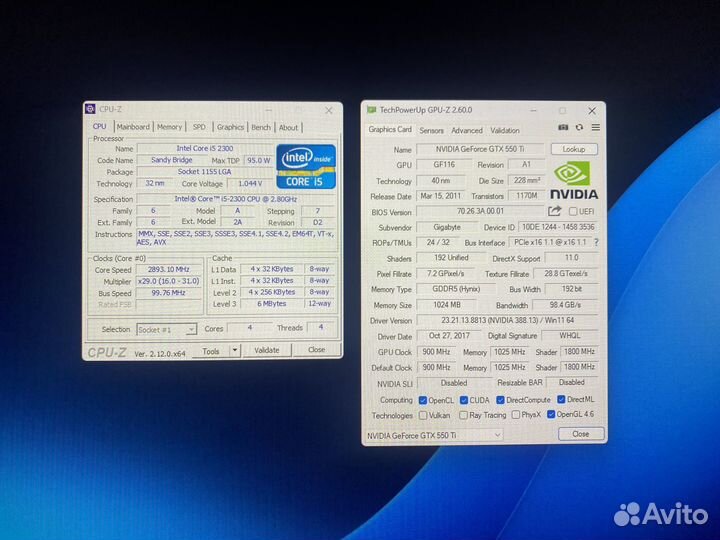Click the Subvendor value Gigabyte
This screenshot has width=720, height=540.
coord(447,227)
